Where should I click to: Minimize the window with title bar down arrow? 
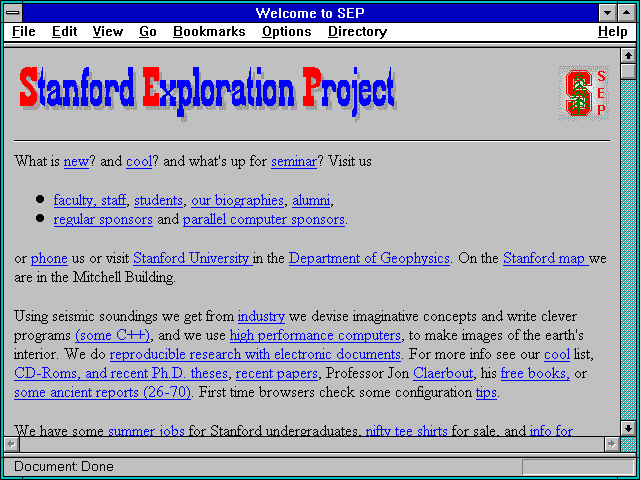(608, 13)
